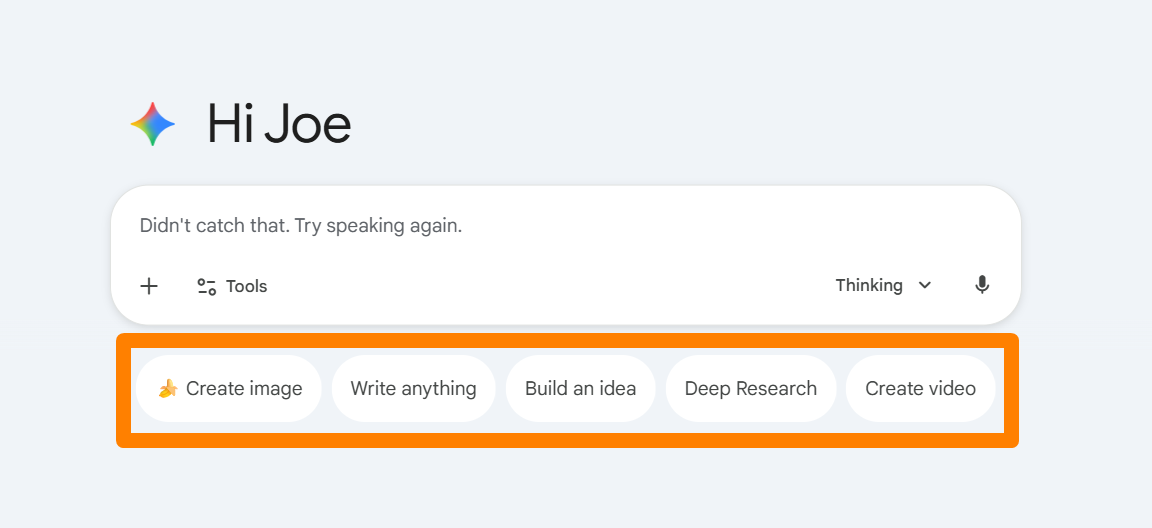
Task: Click the Tools sliders icon
Action: point(207,287)
